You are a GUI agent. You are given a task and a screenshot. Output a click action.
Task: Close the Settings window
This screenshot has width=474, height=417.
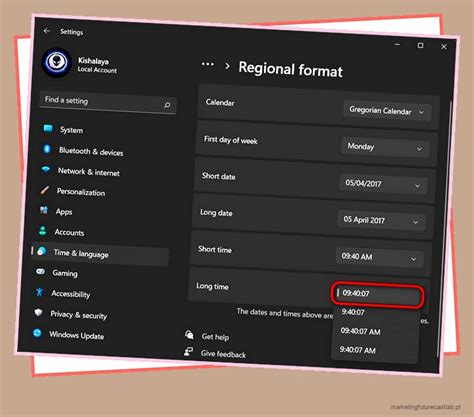click(444, 47)
